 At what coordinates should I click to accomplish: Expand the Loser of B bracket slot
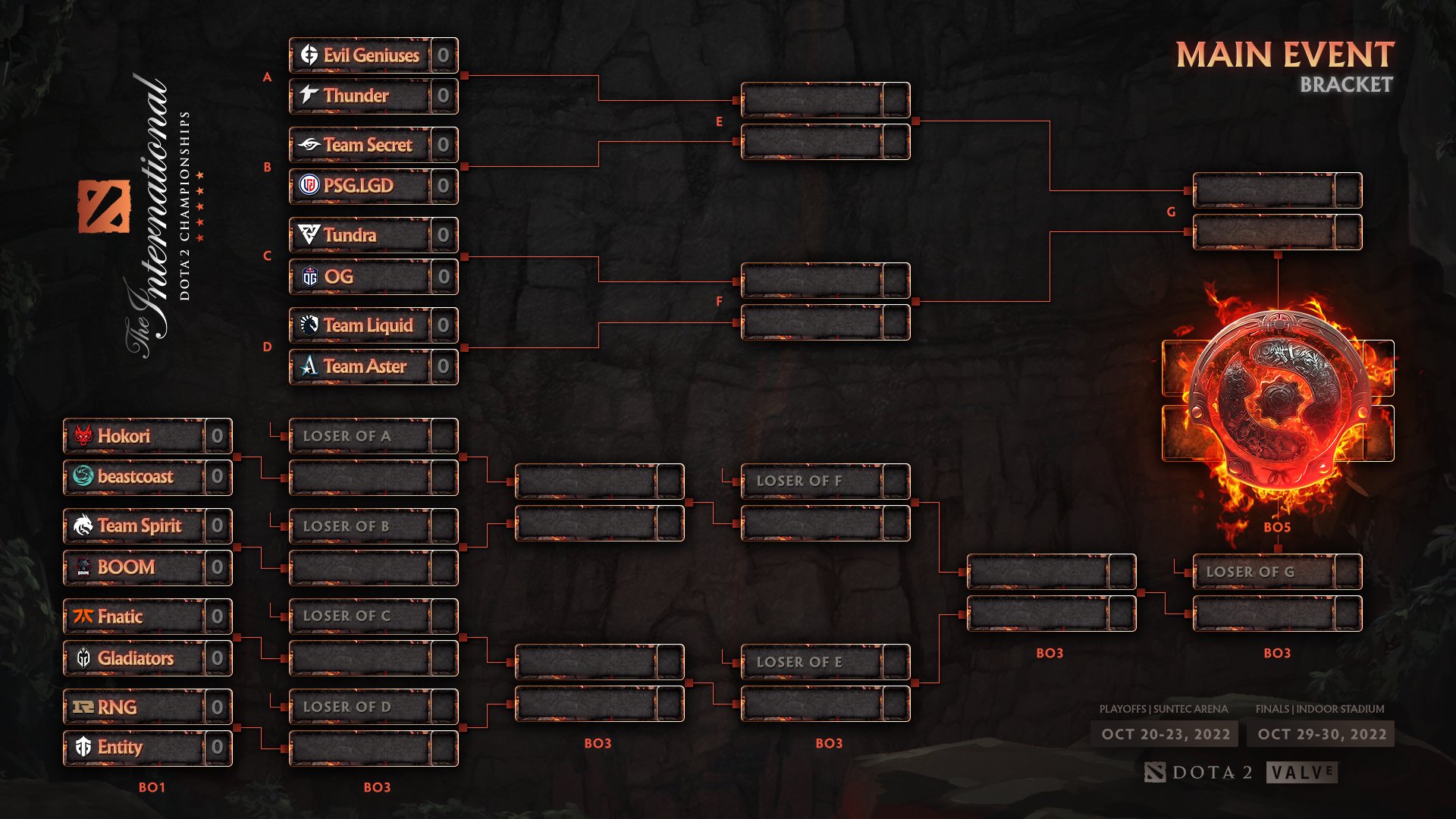coord(370,524)
